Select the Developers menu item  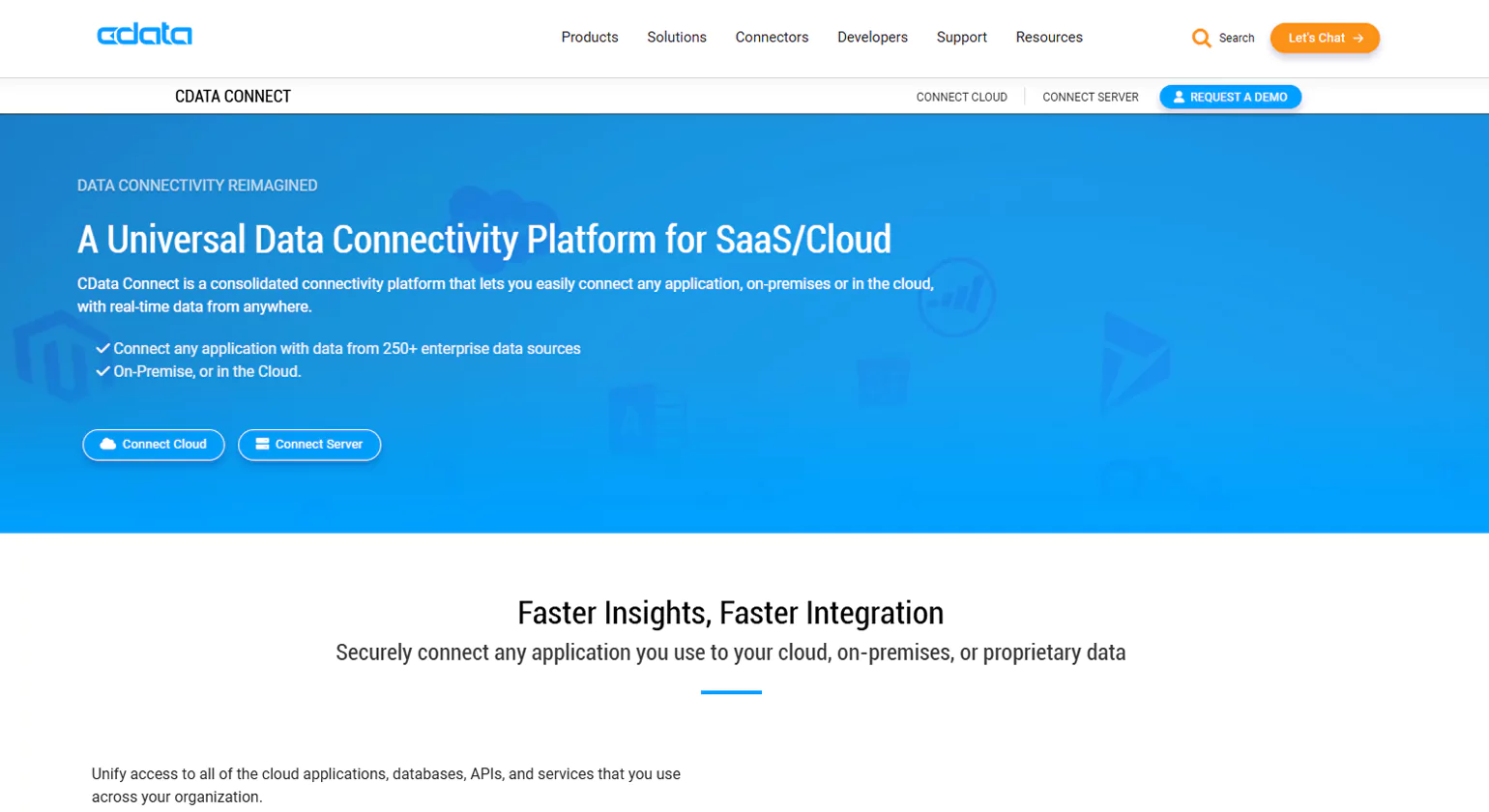coord(872,37)
